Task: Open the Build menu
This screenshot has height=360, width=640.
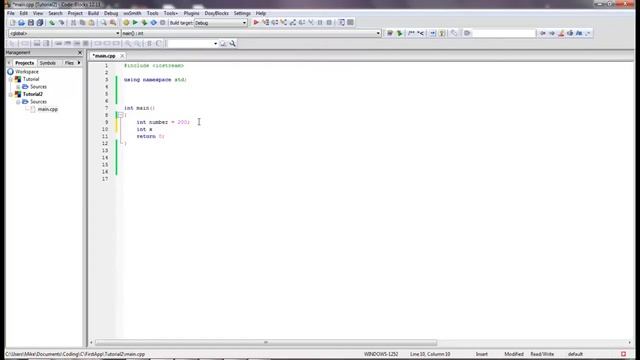Action: [x=93, y=13]
